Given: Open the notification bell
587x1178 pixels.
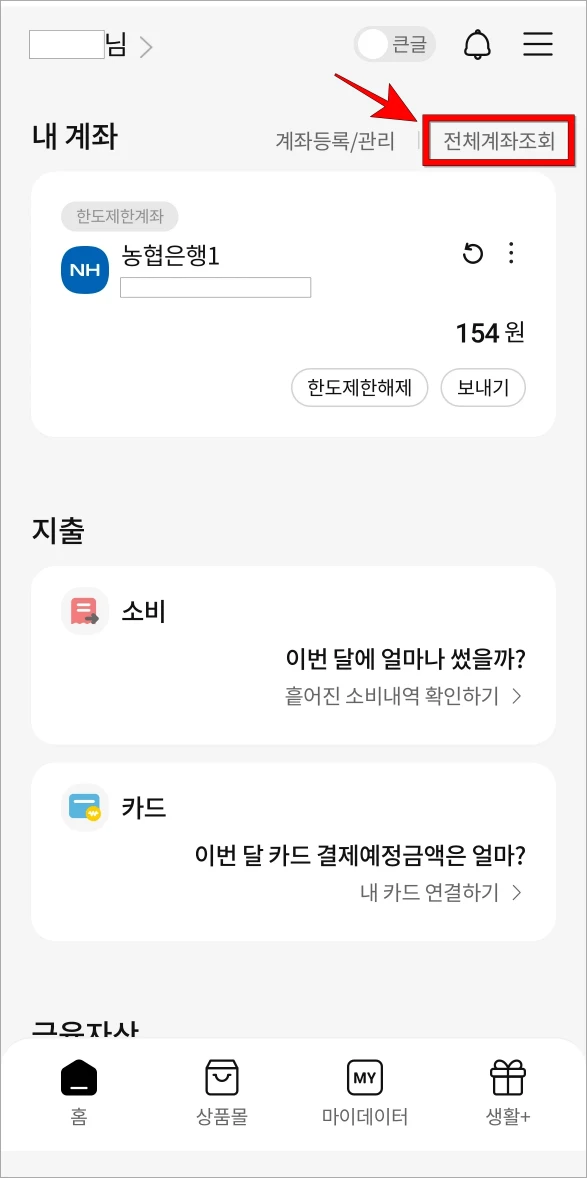Looking at the screenshot, I should tap(477, 44).
